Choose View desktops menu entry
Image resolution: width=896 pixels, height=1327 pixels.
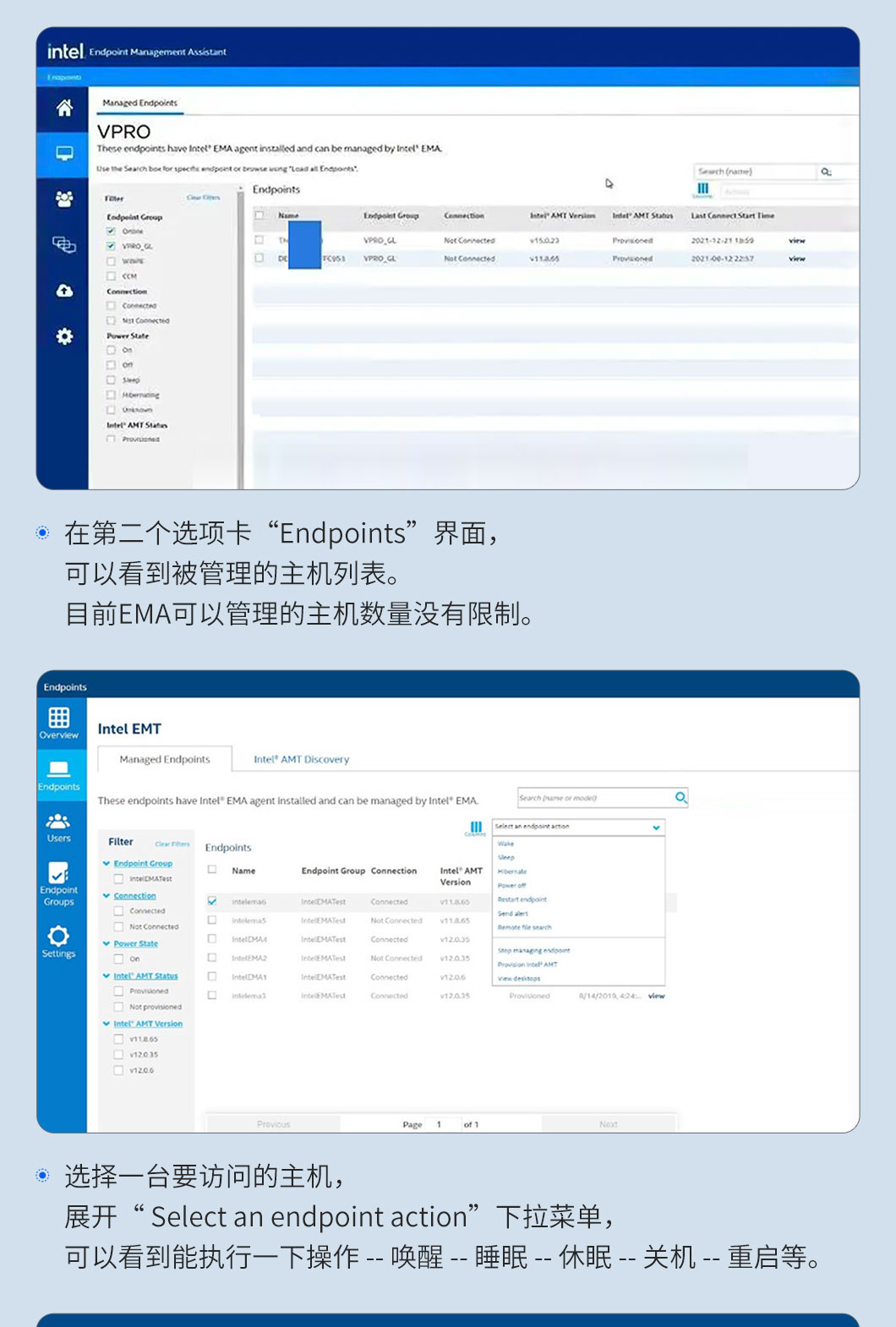click(519, 978)
